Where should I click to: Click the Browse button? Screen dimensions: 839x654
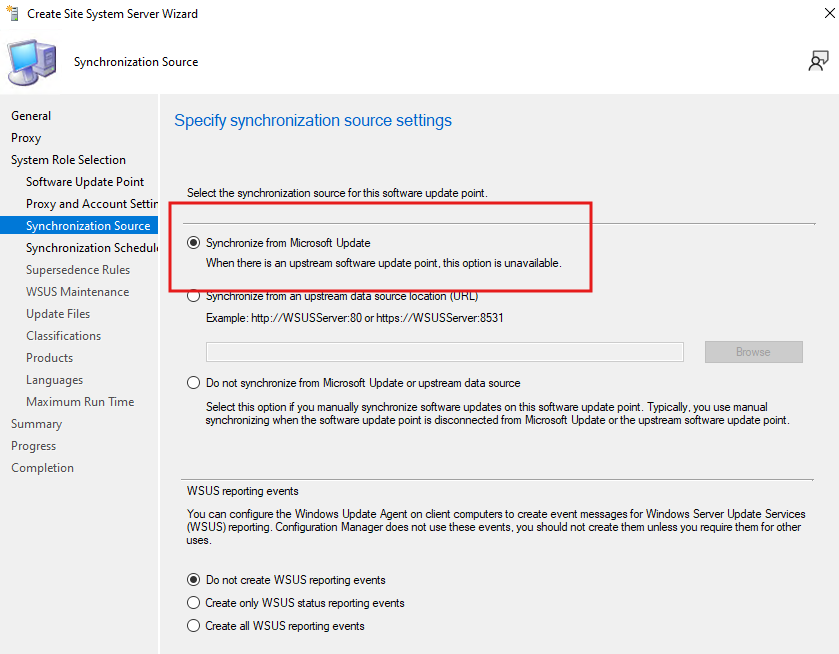coord(753,352)
